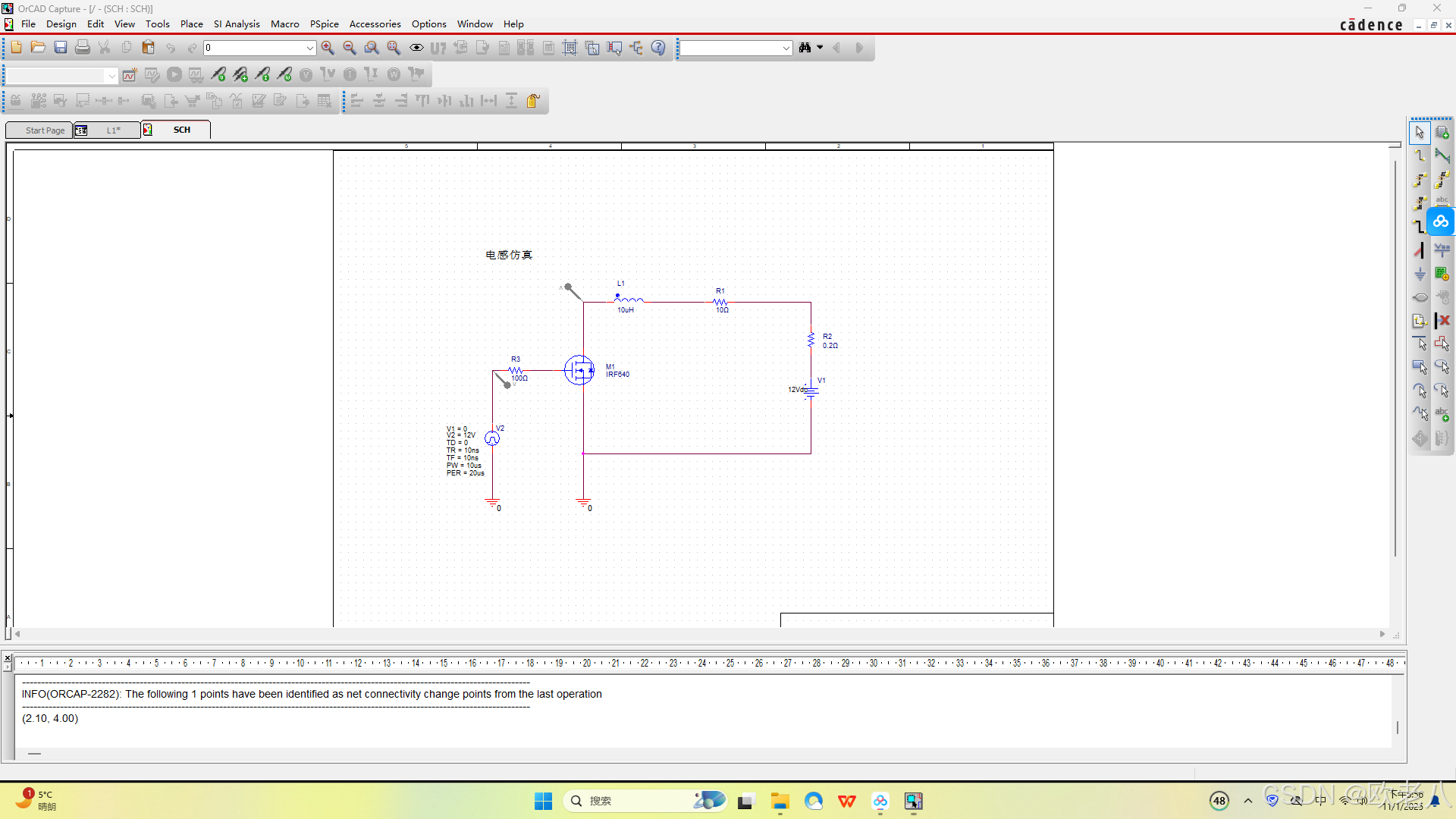Viewport: 1456px width, 819px height.
Task: Switch to the Start Page tab
Action: pyautogui.click(x=45, y=130)
